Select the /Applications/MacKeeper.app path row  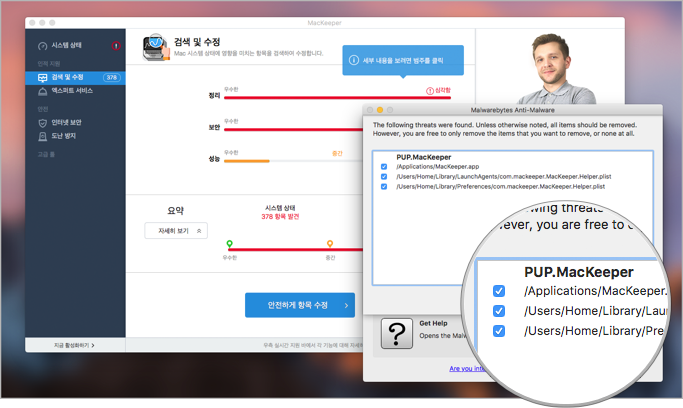point(437,167)
